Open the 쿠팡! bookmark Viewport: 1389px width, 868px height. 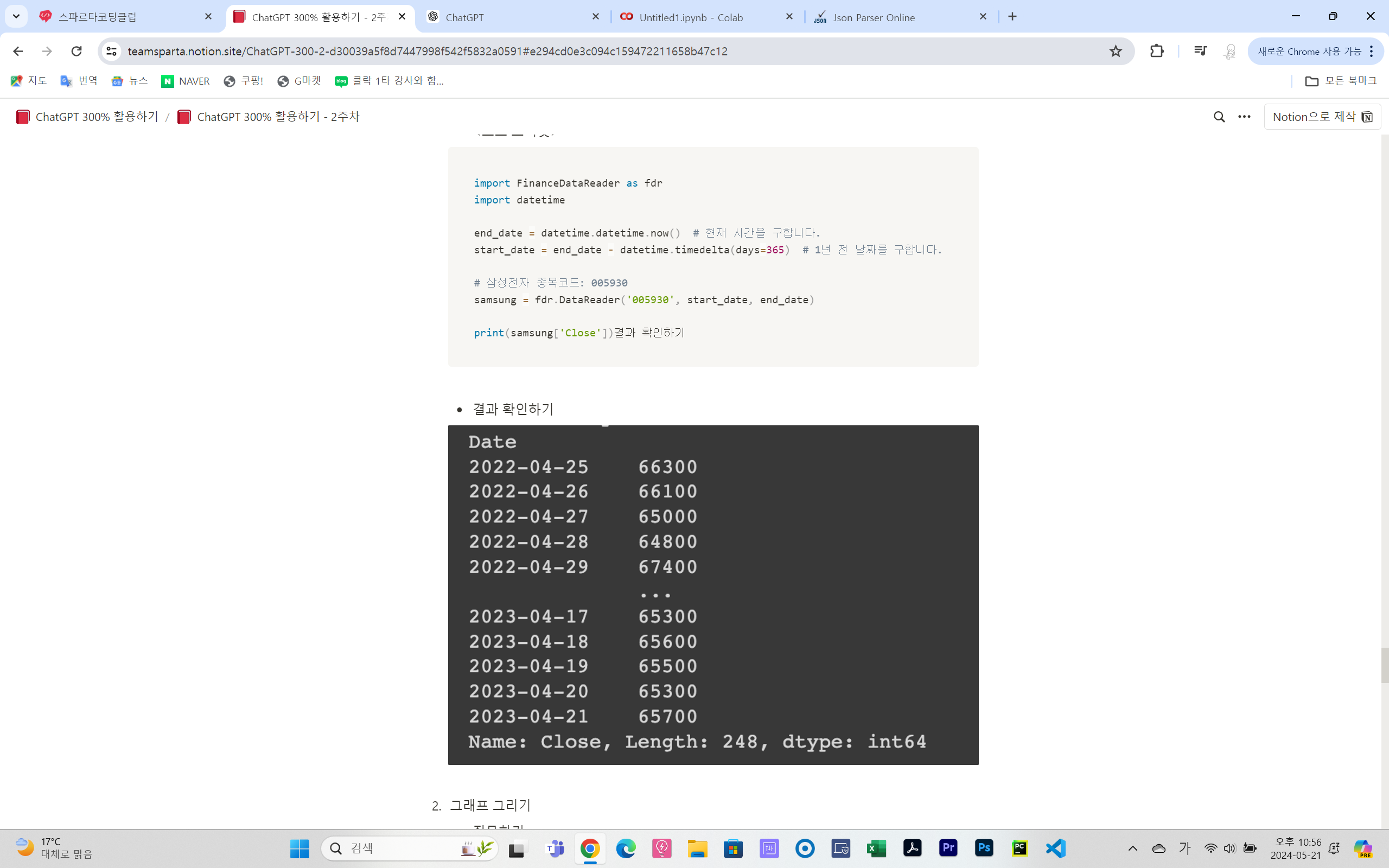pyautogui.click(x=244, y=81)
